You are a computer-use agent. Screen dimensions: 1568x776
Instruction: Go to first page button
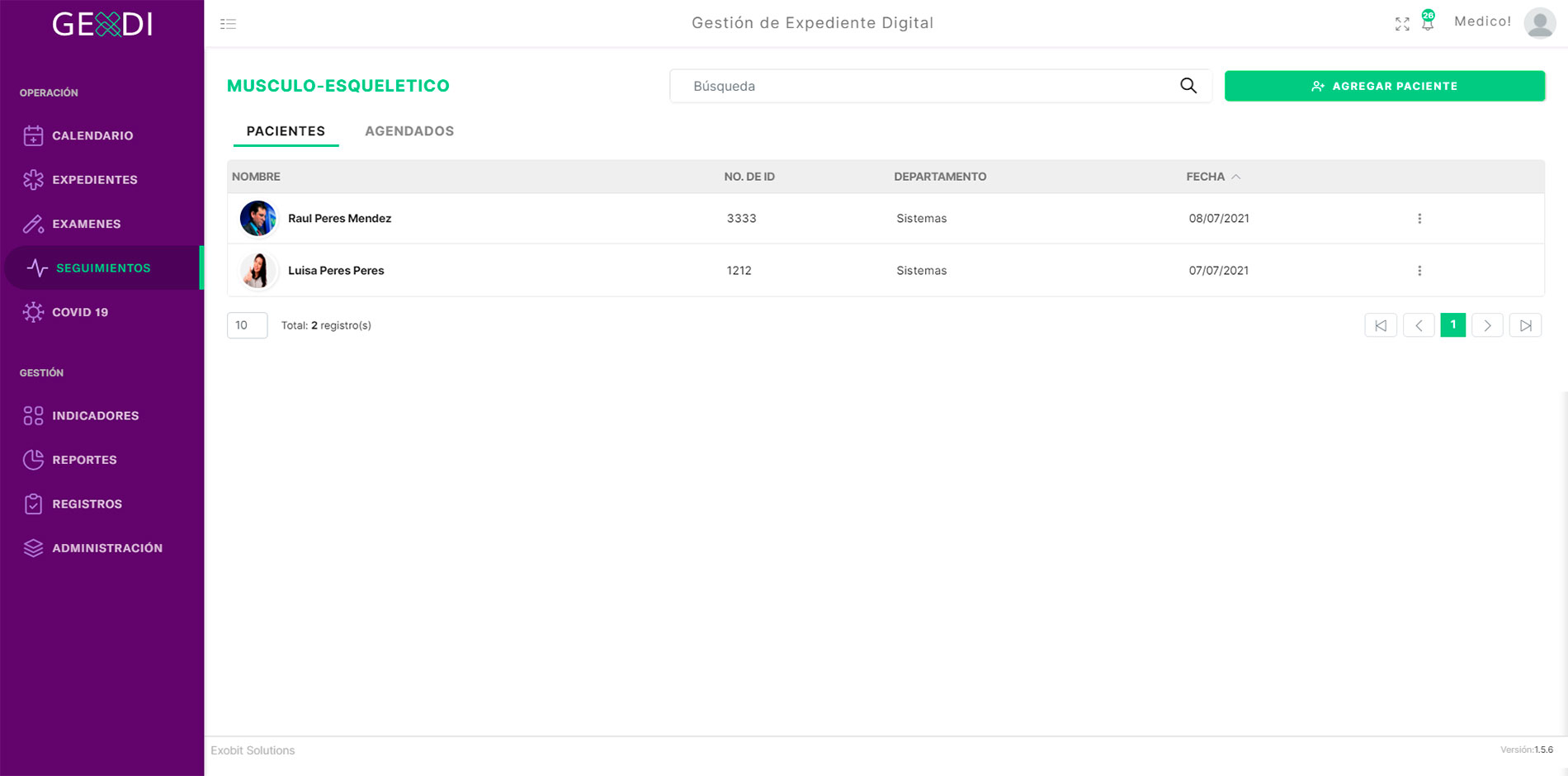coord(1381,325)
